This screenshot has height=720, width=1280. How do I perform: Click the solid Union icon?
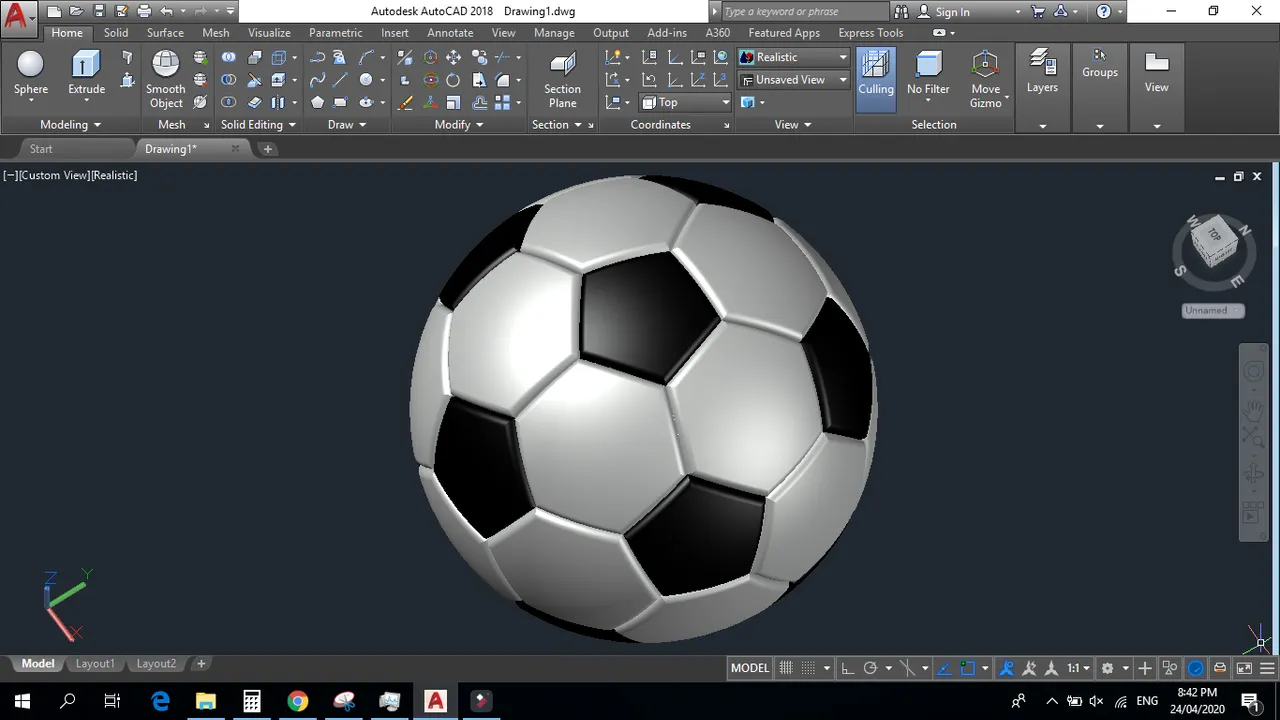pyautogui.click(x=229, y=58)
